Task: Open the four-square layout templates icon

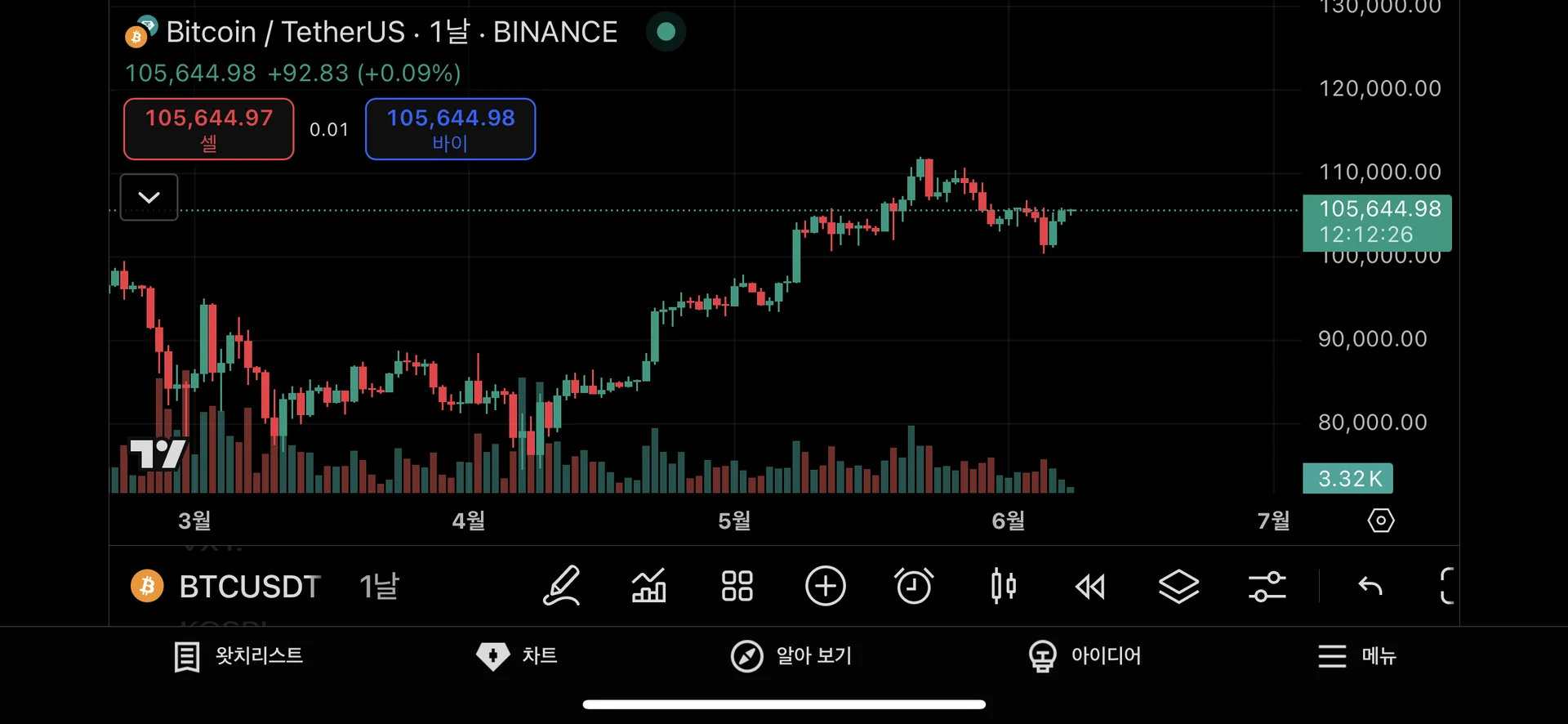Action: 737,586
